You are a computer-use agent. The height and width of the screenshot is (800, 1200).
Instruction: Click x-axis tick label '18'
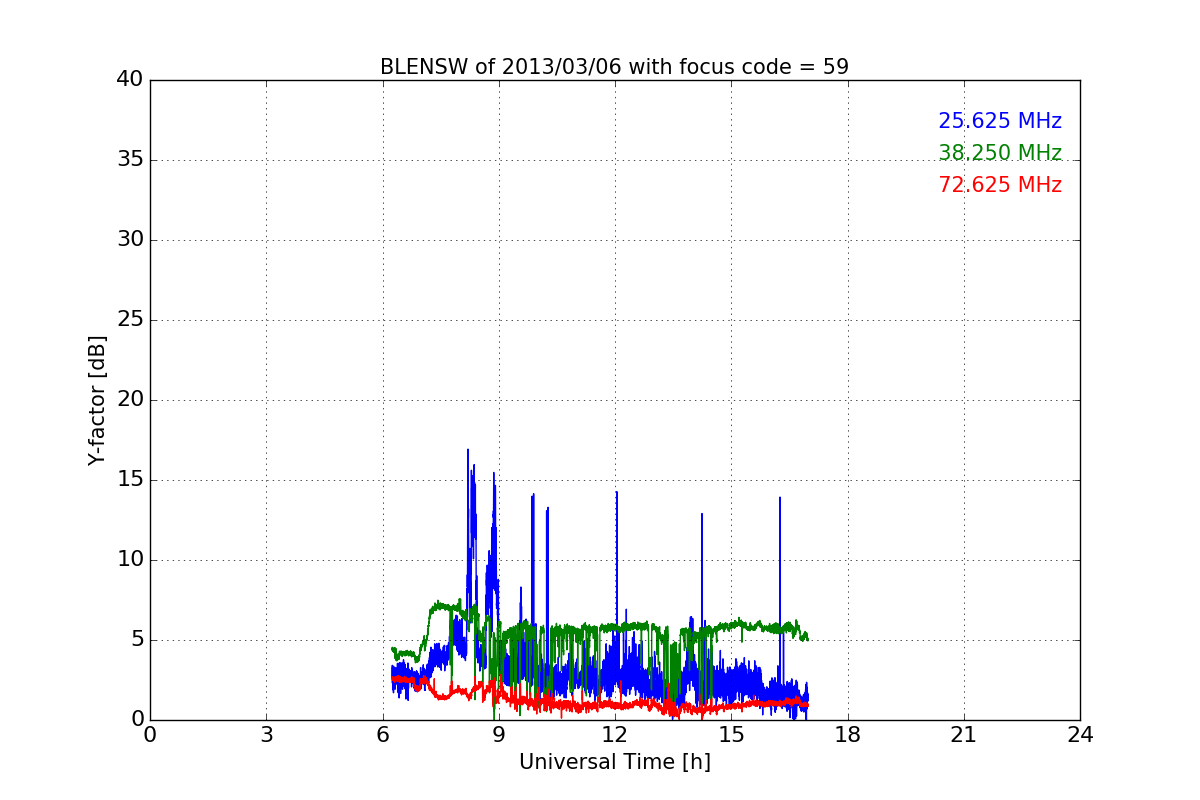point(848,735)
